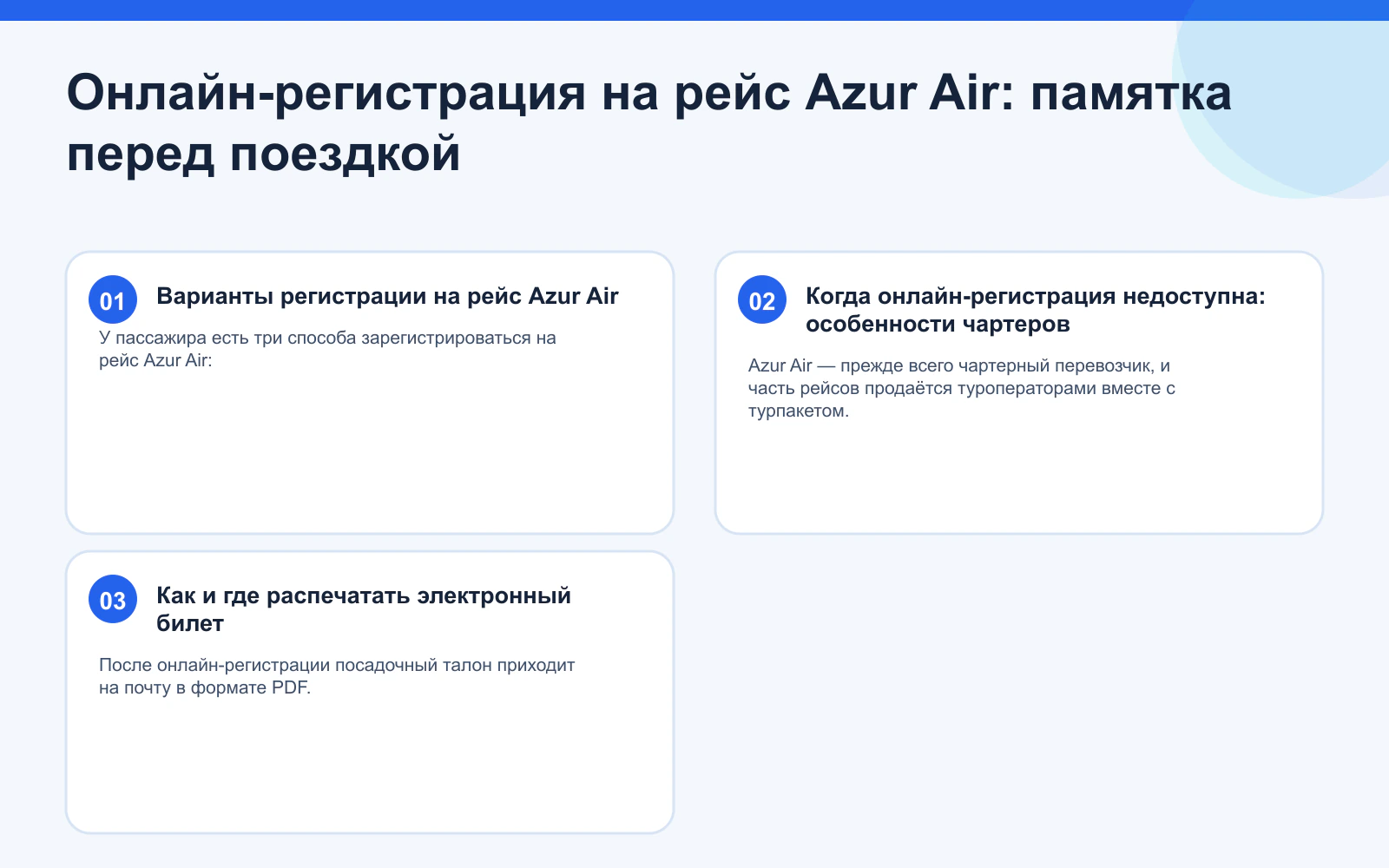Click heading "Варианты регистрации на рейс Azur Air"
Viewport: 1389px width, 868px height.
point(387,296)
